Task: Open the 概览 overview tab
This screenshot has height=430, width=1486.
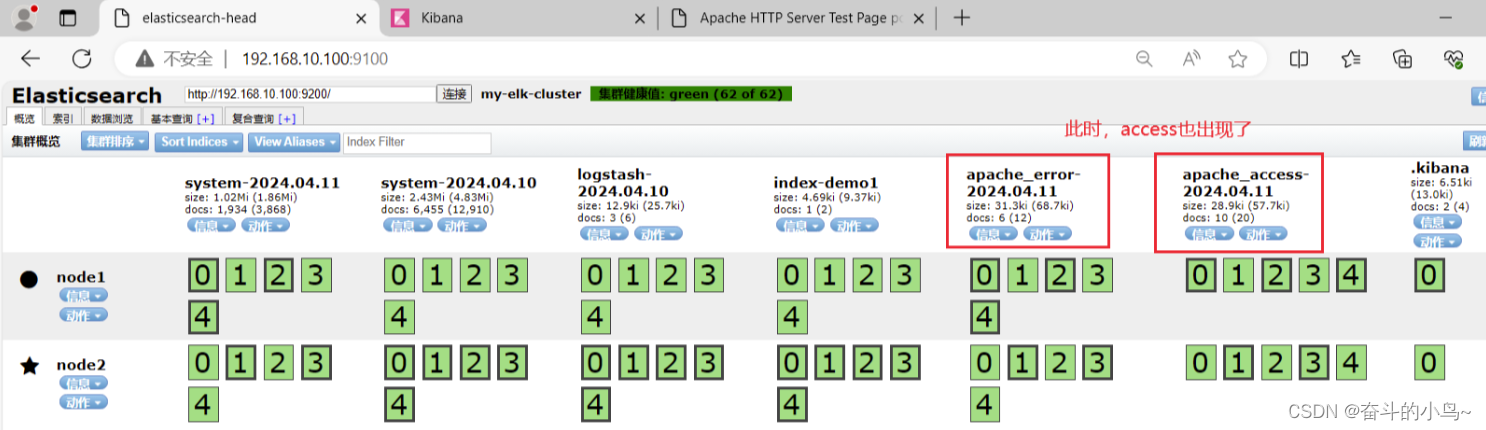Action: click(x=25, y=118)
